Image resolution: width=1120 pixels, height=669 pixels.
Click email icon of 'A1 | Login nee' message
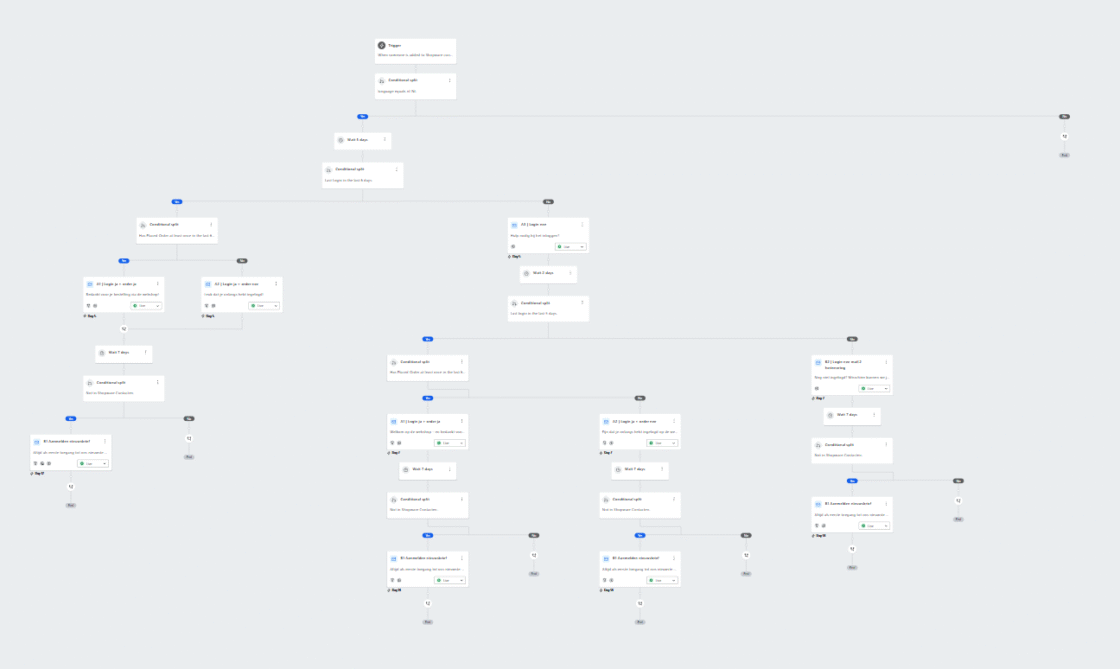pyautogui.click(x=514, y=226)
